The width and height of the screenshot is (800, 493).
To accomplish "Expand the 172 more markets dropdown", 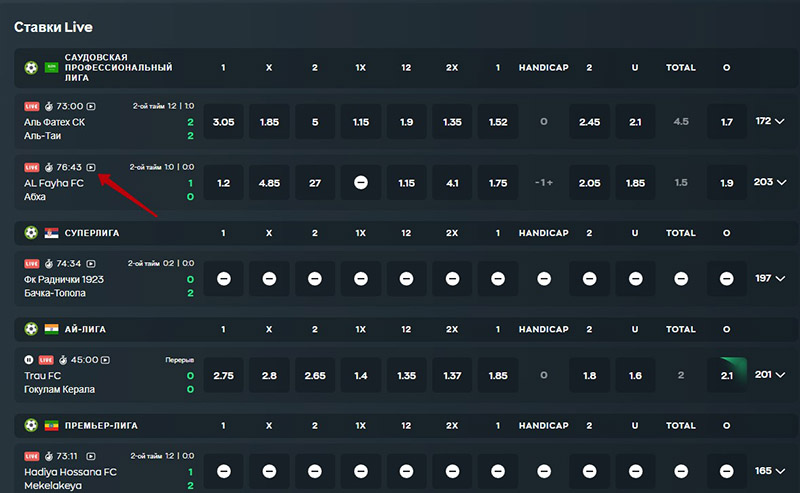I will tap(770, 121).
